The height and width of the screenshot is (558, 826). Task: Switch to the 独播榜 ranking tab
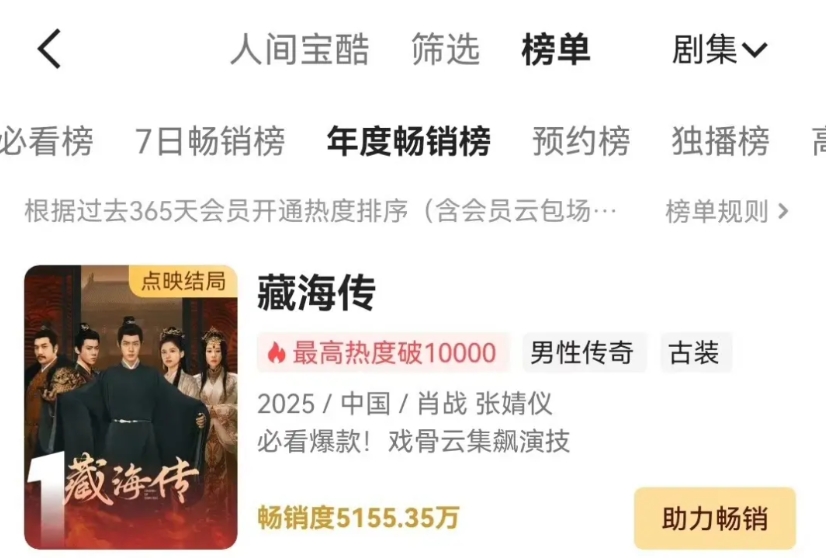(x=720, y=141)
